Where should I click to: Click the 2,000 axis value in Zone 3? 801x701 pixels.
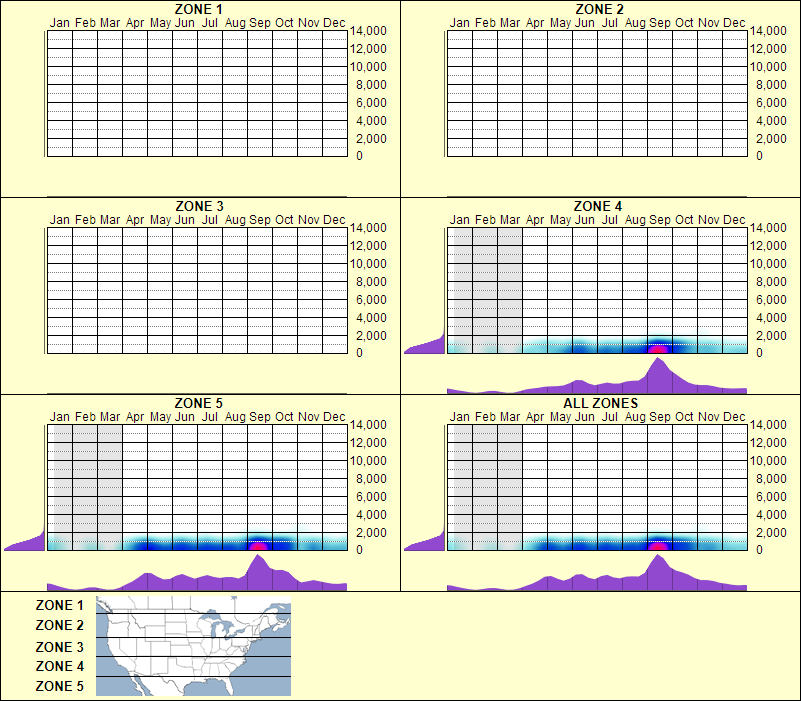pos(371,336)
